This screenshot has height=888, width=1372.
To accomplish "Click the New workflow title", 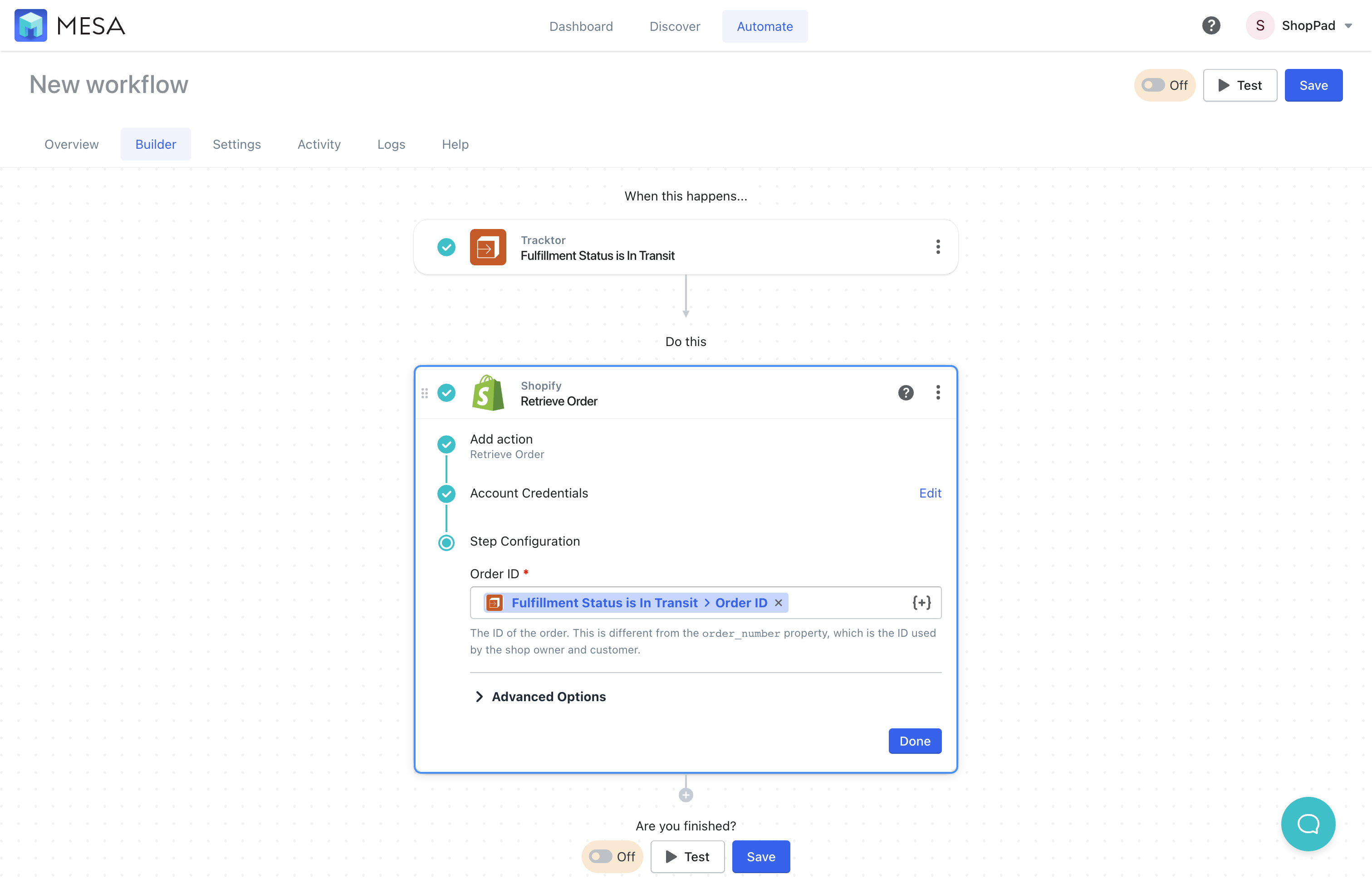I will point(109,85).
